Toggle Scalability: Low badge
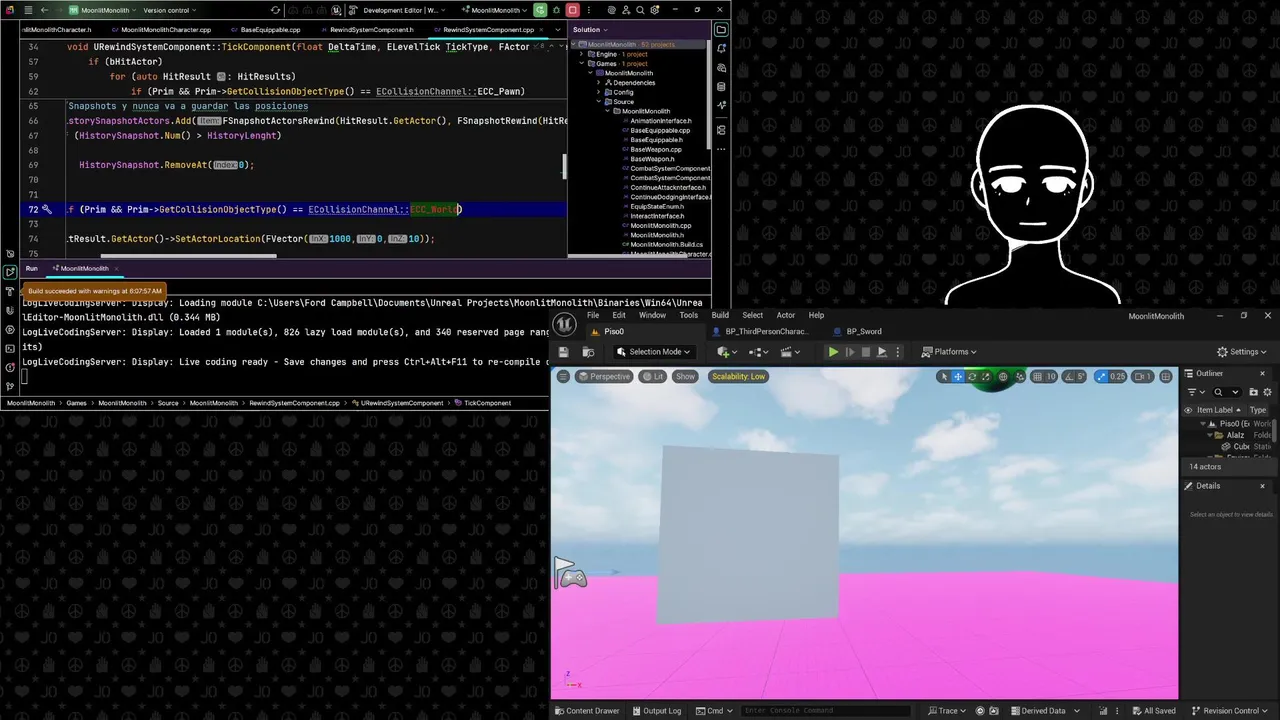This screenshot has width=1280, height=720. click(x=739, y=376)
